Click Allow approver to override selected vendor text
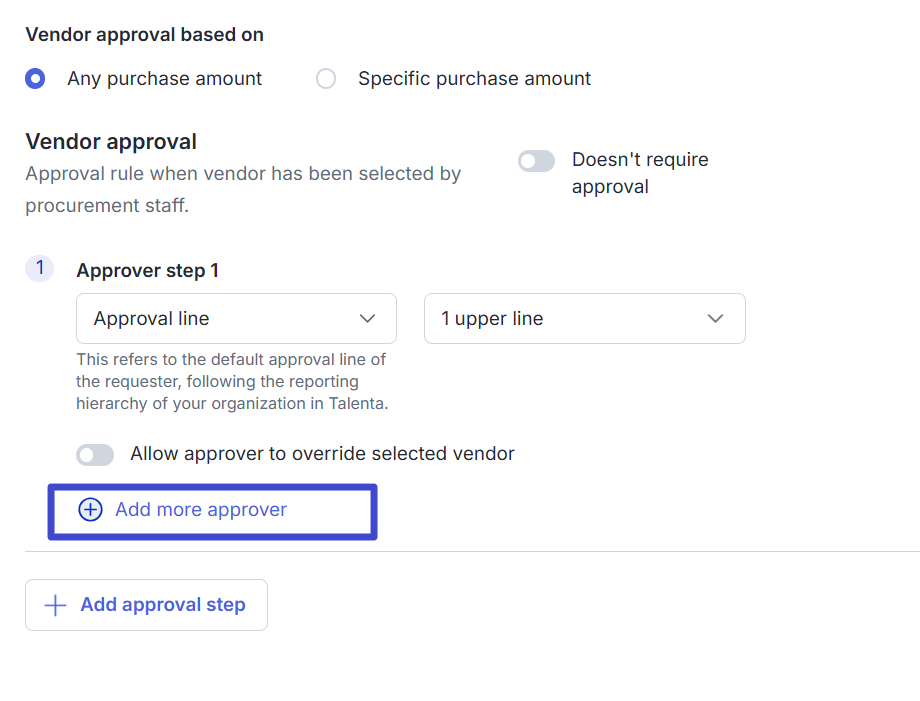Screen dimensions: 920x701 pos(322,454)
